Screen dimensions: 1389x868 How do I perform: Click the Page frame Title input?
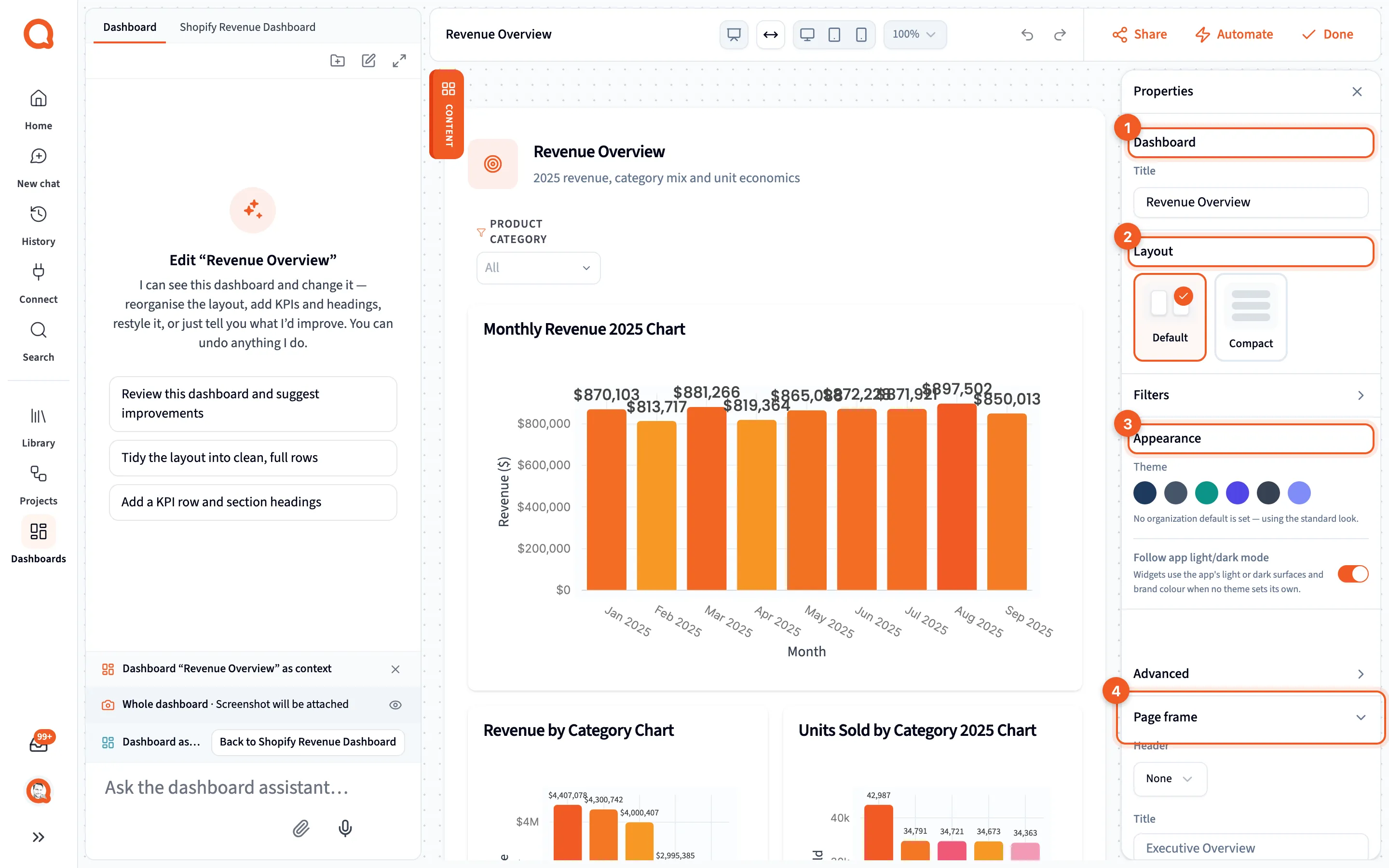point(1251,847)
